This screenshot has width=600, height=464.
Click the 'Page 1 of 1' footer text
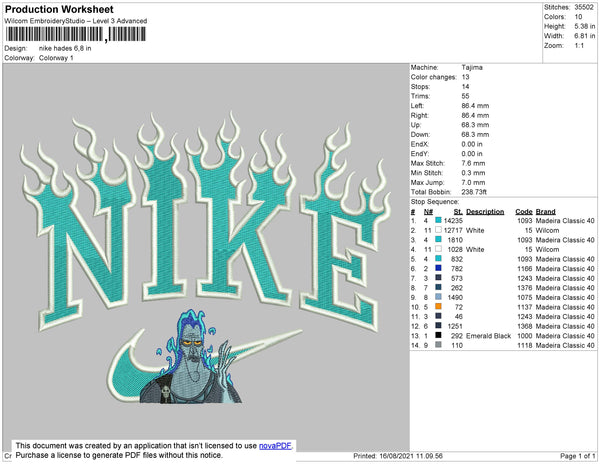click(577, 456)
